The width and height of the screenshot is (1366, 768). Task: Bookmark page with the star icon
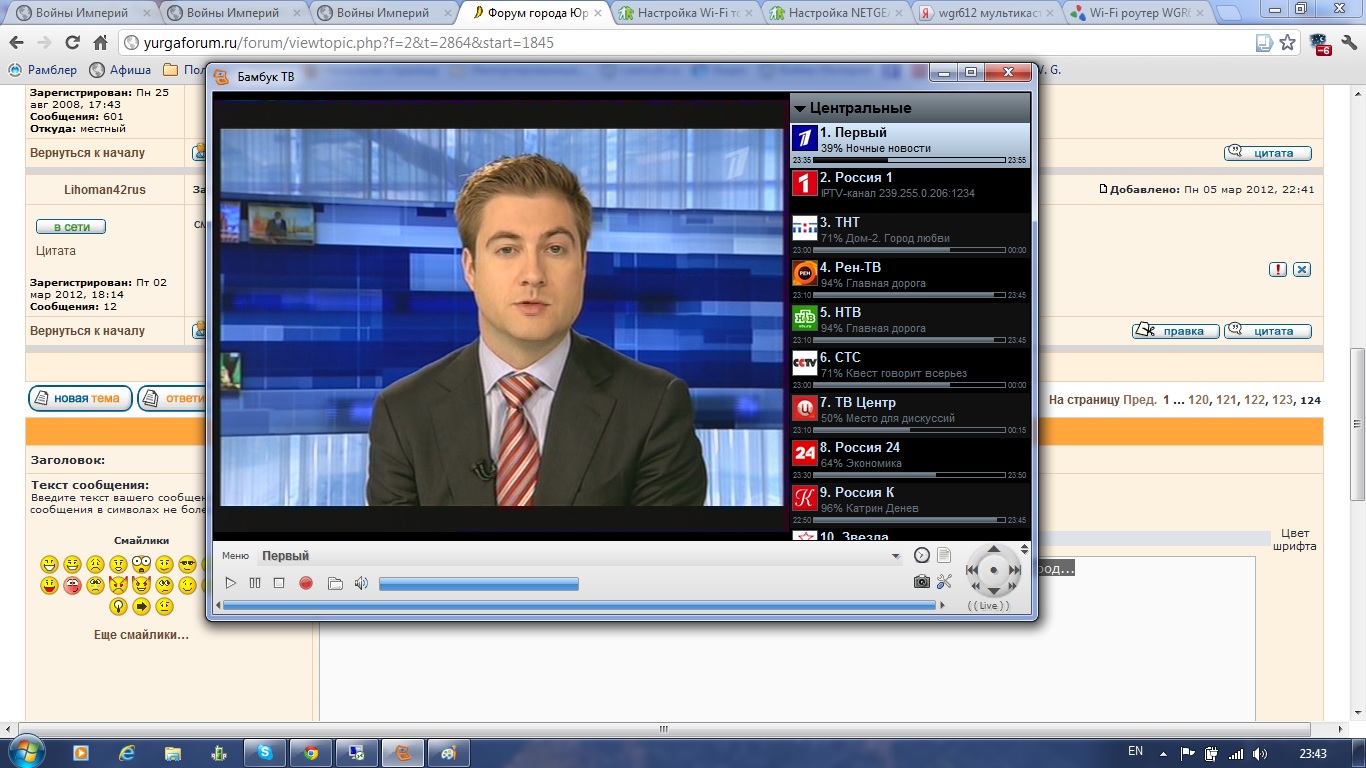point(1287,43)
